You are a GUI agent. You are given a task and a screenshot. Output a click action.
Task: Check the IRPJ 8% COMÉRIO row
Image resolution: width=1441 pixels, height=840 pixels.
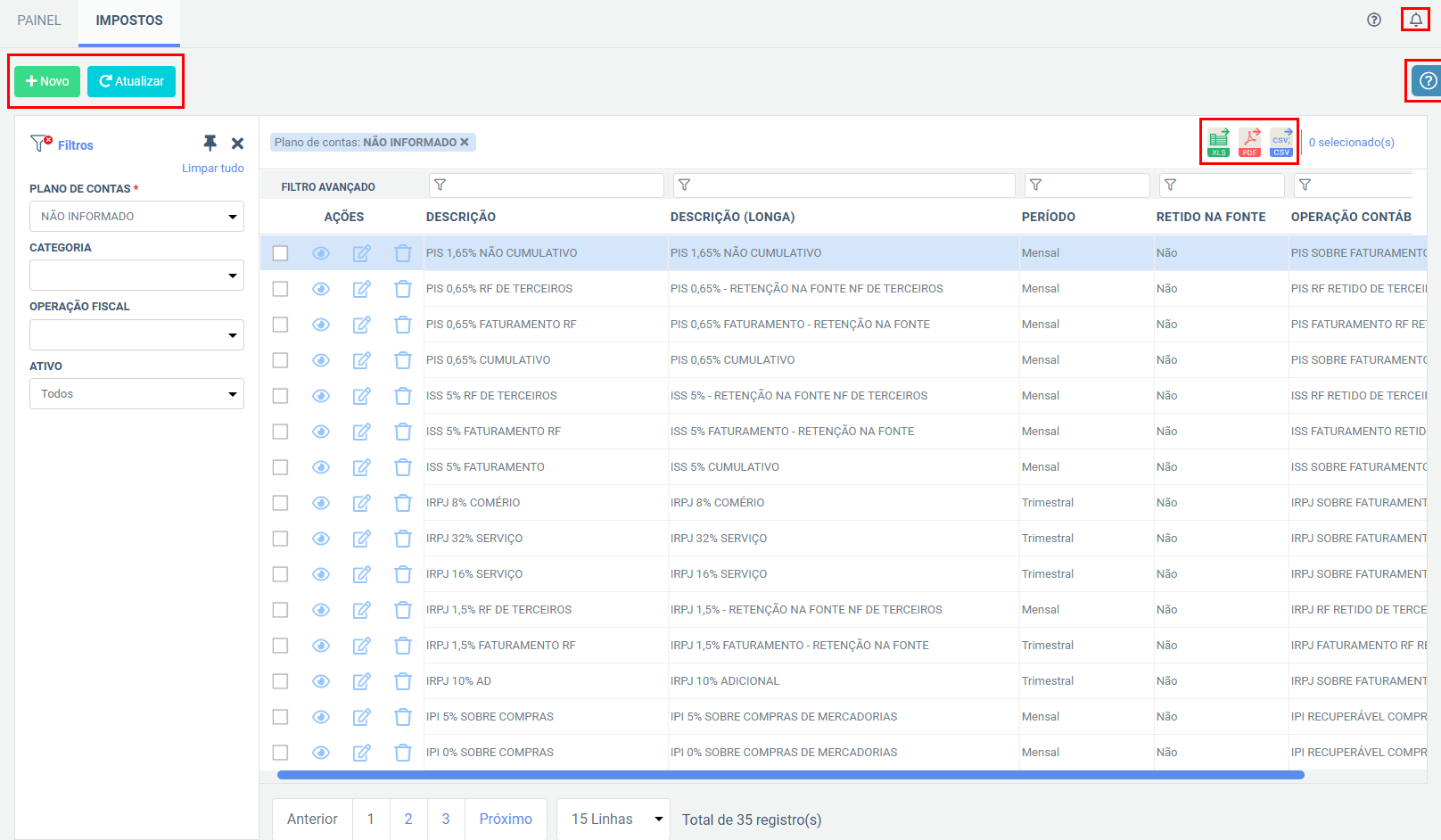click(x=280, y=503)
